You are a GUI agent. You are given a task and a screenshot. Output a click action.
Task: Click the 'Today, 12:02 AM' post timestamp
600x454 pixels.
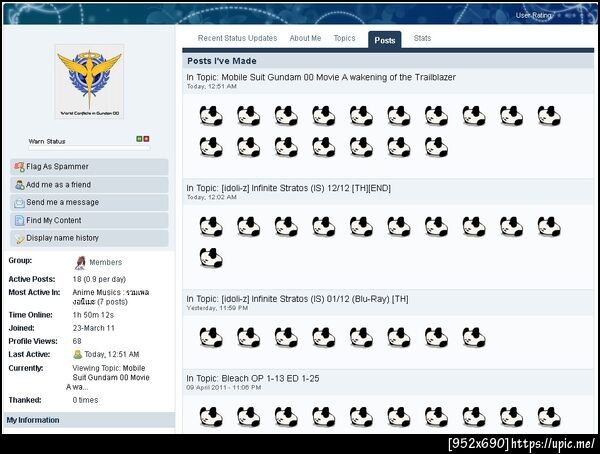coord(212,197)
